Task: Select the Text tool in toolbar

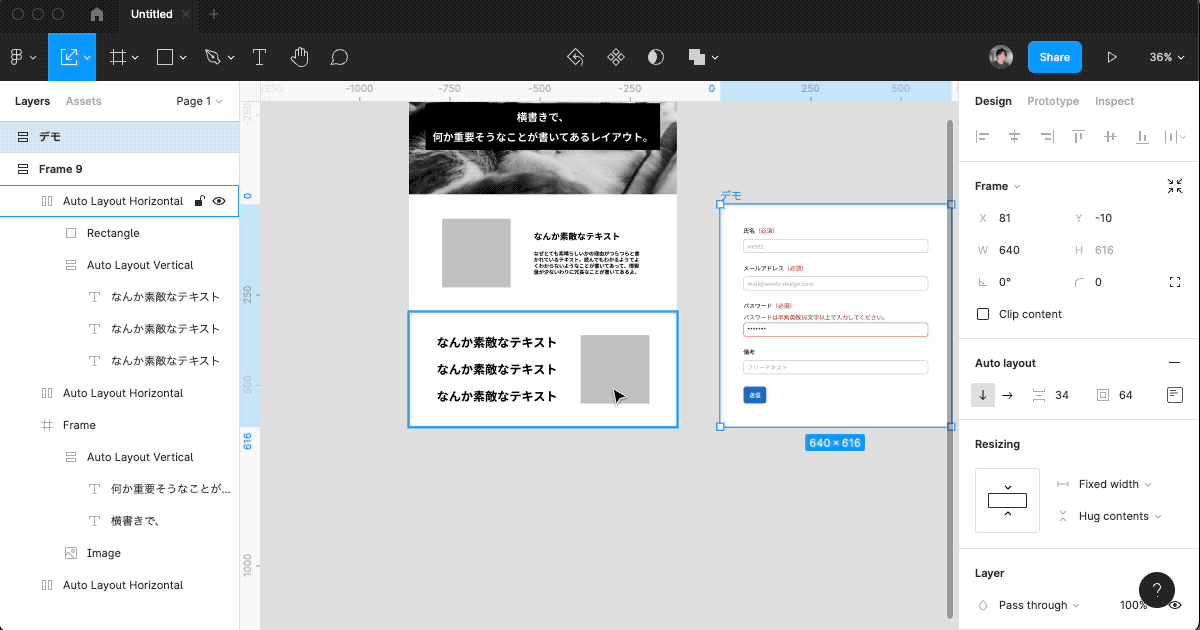Action: [259, 57]
